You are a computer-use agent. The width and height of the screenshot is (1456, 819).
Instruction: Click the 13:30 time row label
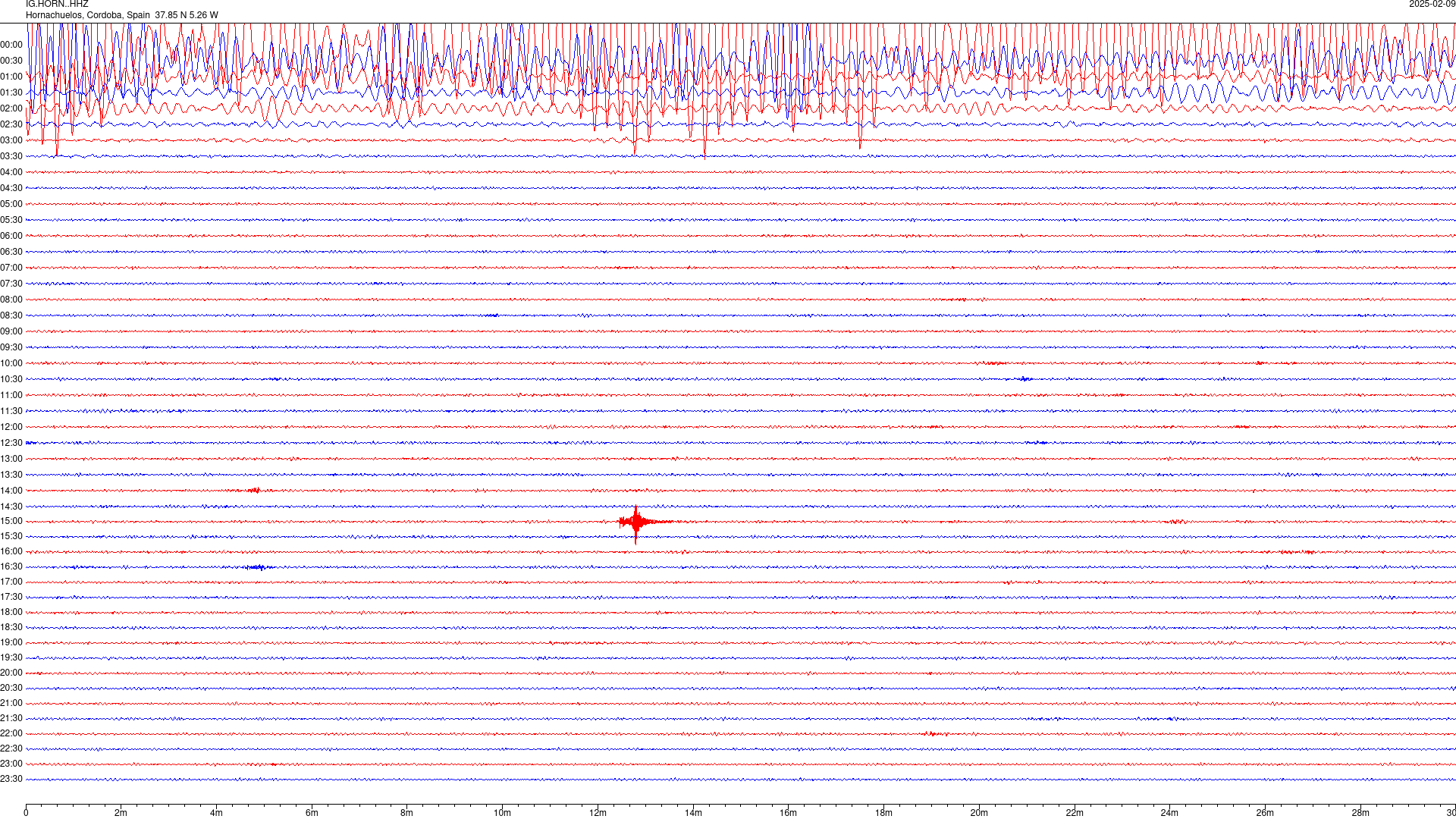(11, 475)
